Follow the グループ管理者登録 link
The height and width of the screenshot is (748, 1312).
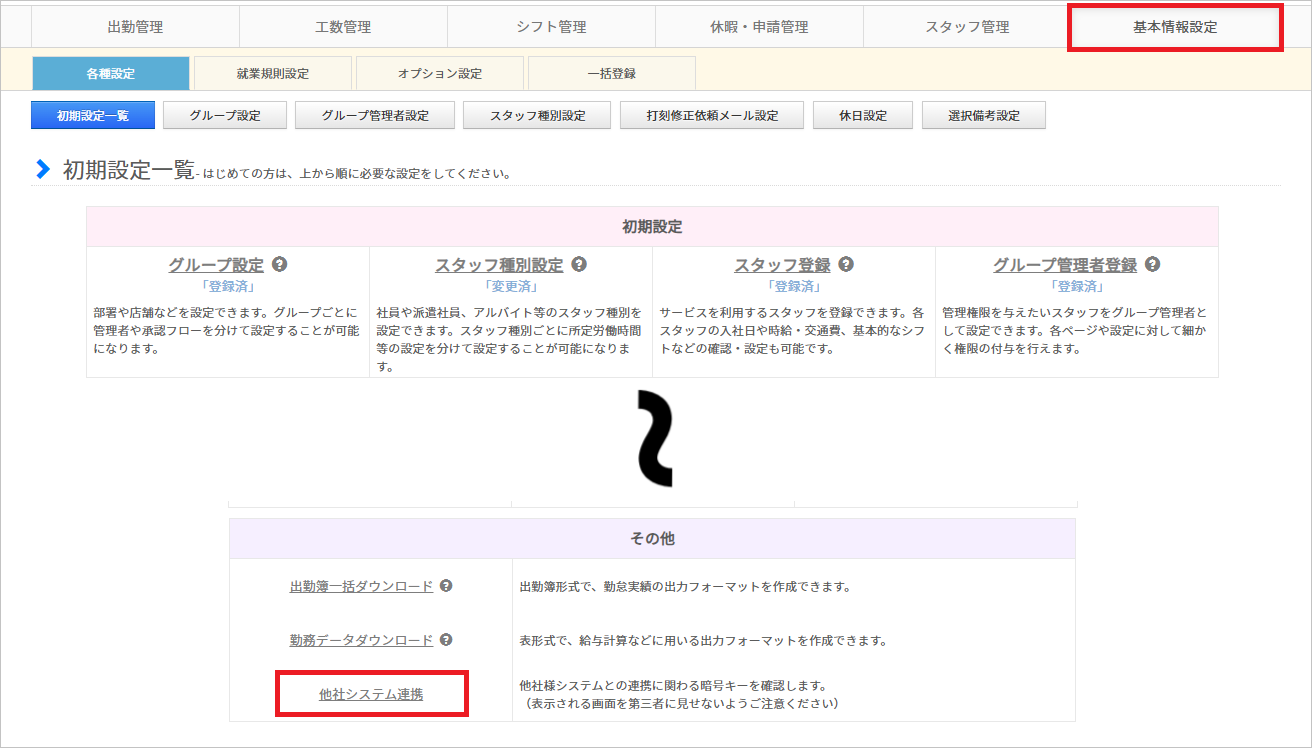(1065, 265)
